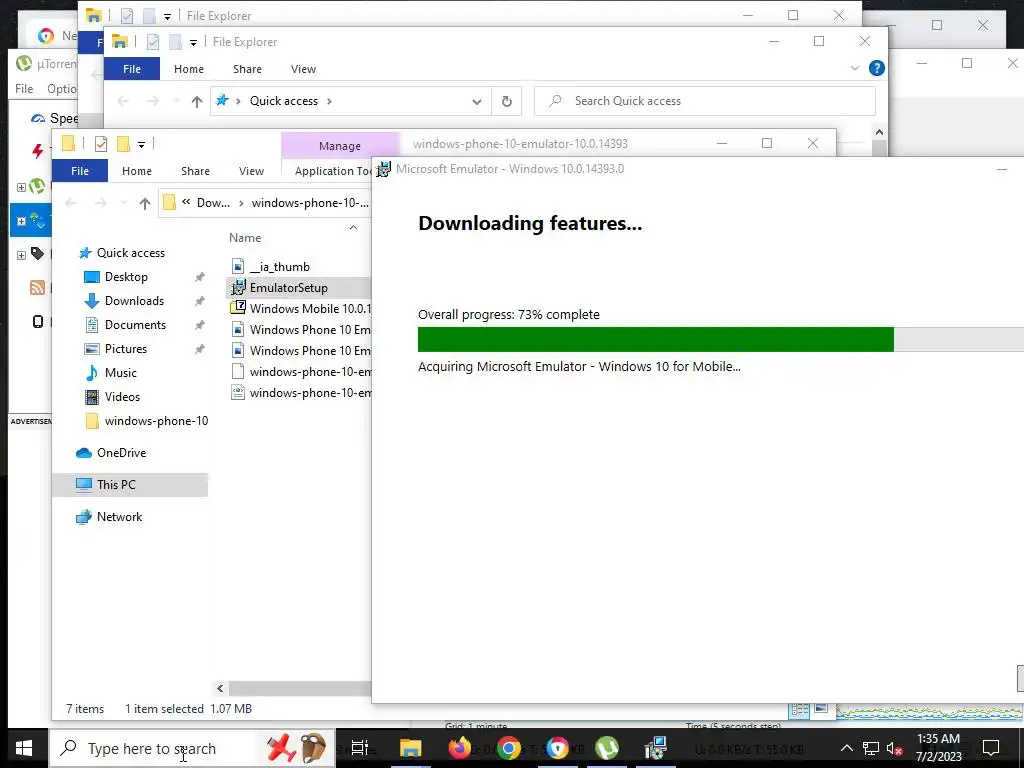Open Share tab in front Explorer window
Viewport: 1024px width, 768px height.
[195, 171]
